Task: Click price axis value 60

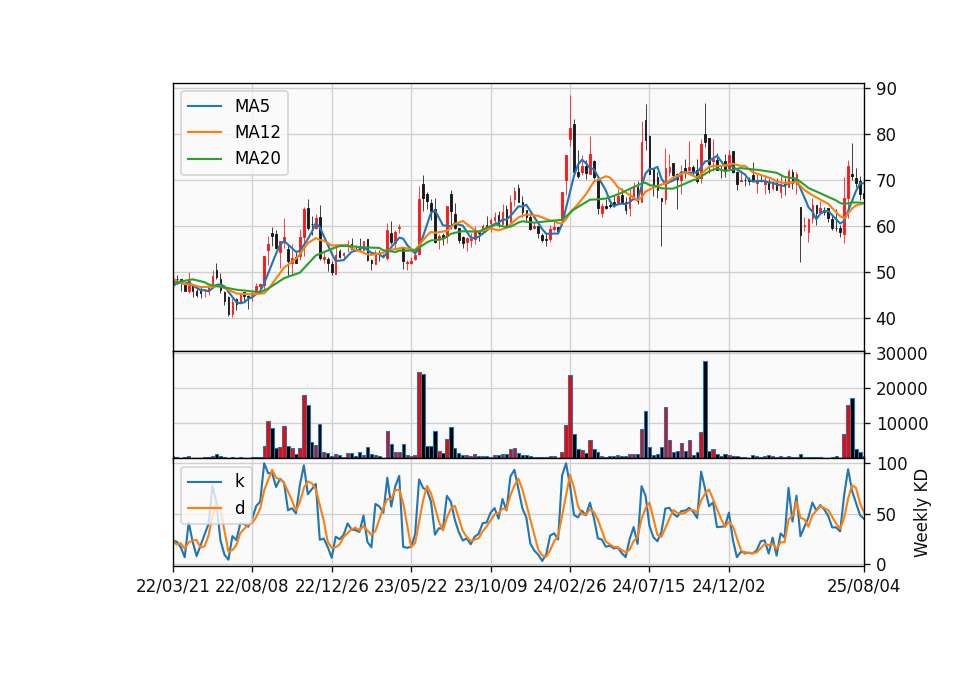Action: coord(886,227)
